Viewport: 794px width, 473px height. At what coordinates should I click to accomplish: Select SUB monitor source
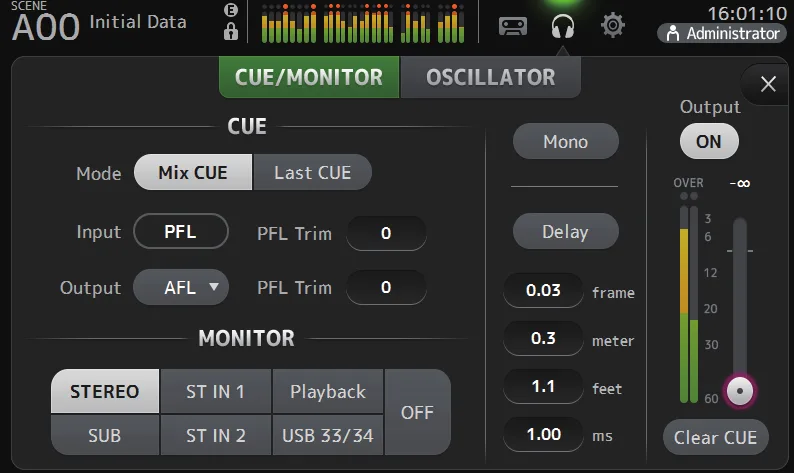pos(105,435)
